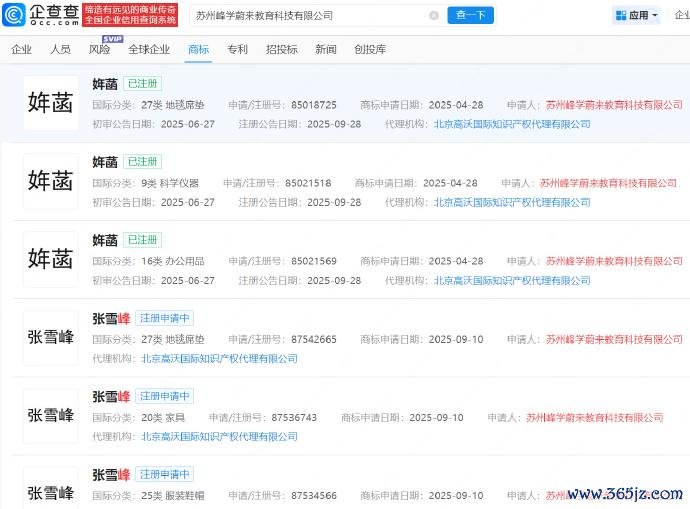Switch to the 人员 tab

coord(60,49)
